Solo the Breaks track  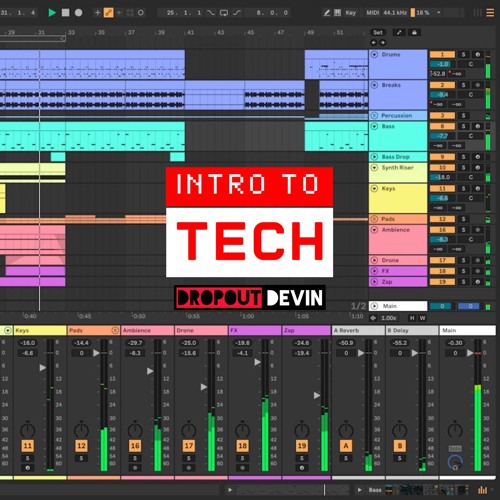tap(463, 85)
